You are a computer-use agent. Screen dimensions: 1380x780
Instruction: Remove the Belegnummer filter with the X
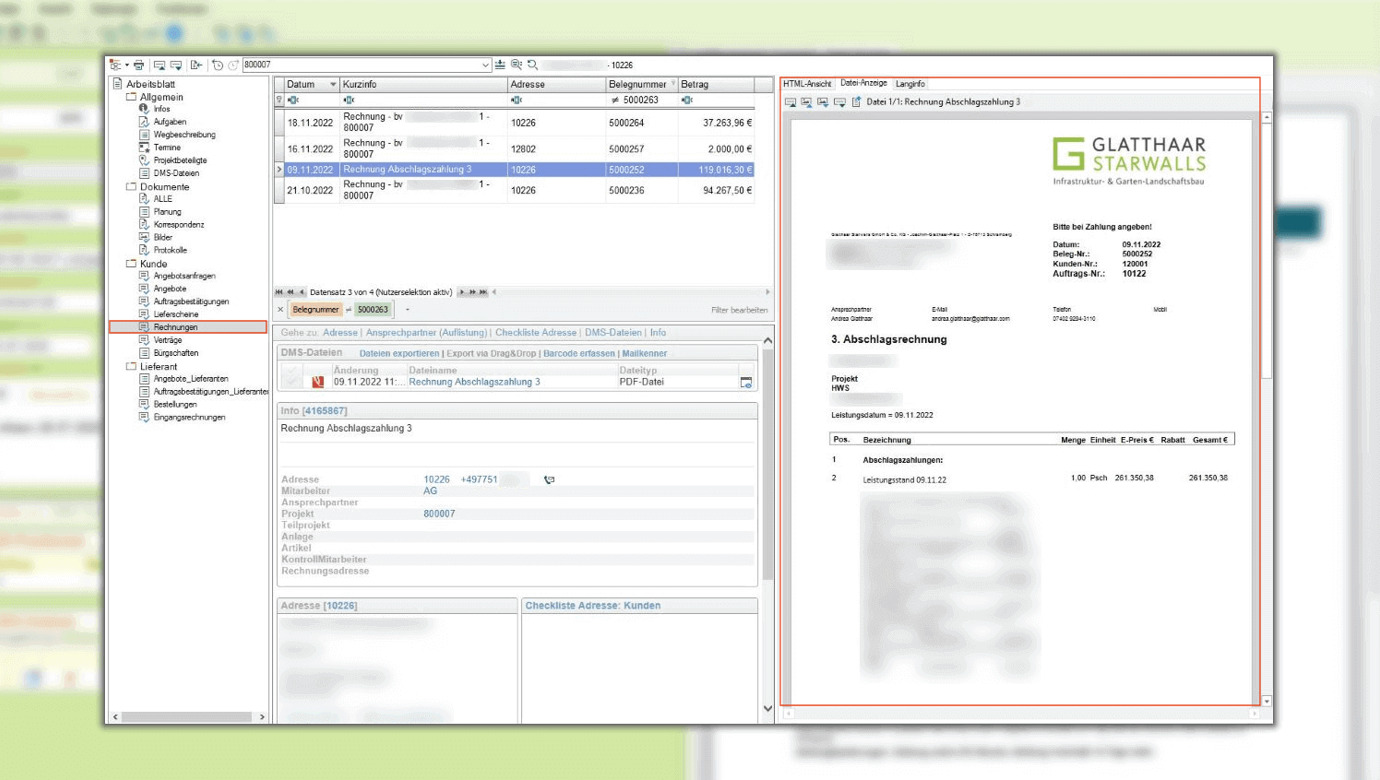click(x=280, y=310)
